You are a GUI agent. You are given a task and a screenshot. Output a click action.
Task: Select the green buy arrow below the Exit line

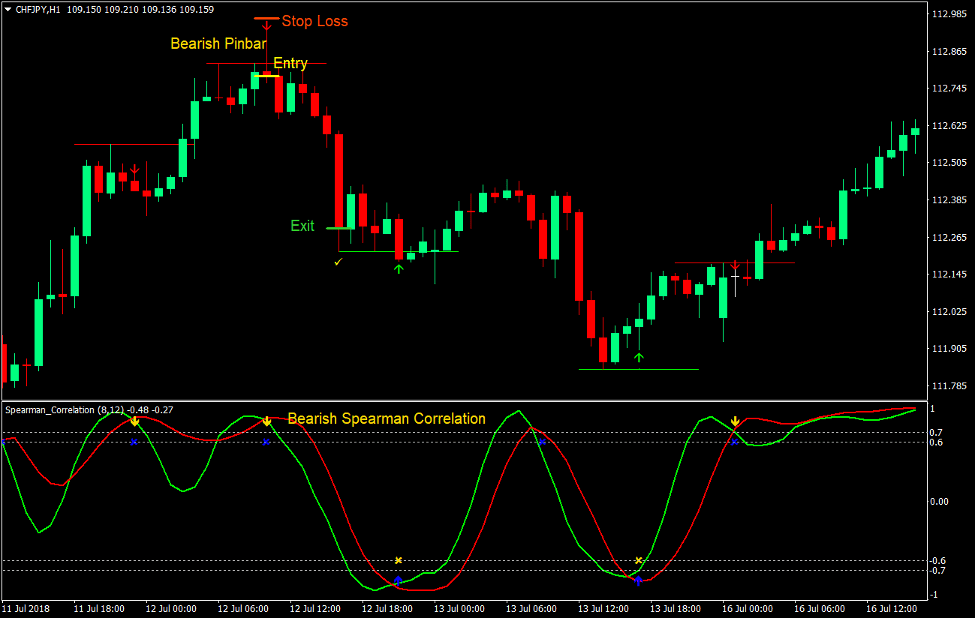tap(397, 268)
